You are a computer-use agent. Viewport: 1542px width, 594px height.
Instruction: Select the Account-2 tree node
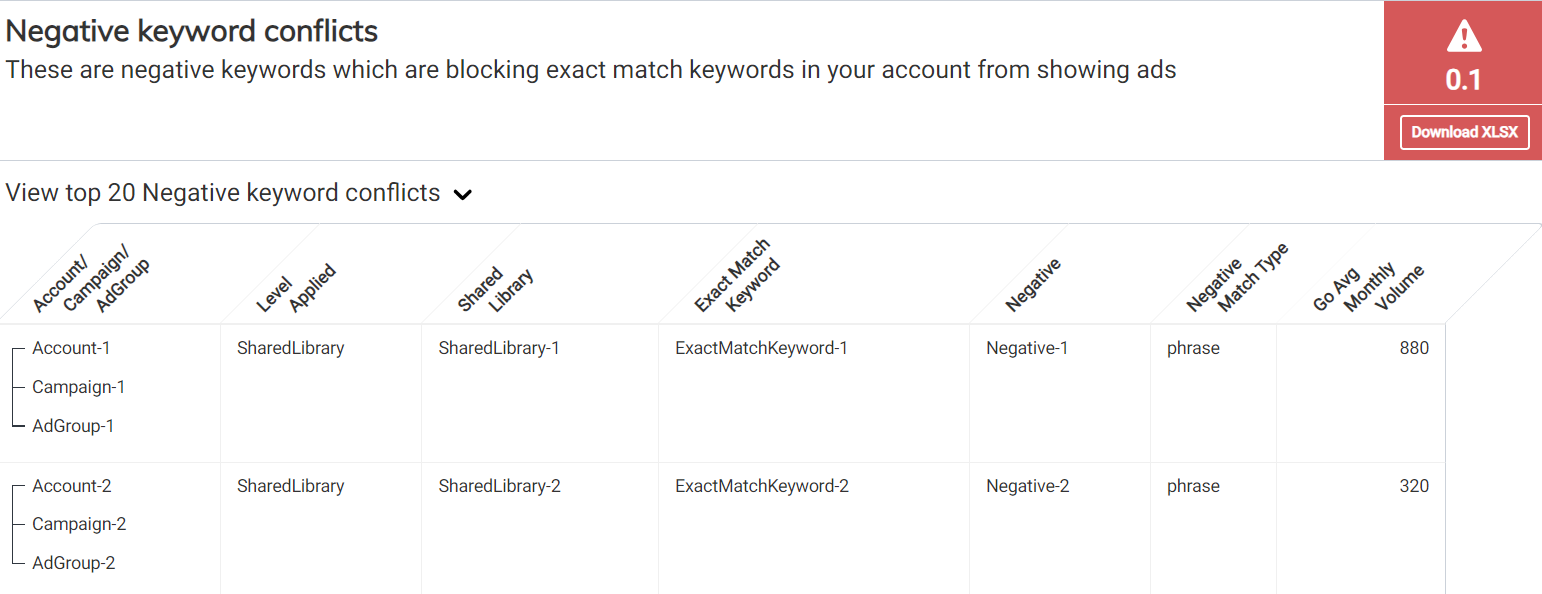click(x=72, y=486)
